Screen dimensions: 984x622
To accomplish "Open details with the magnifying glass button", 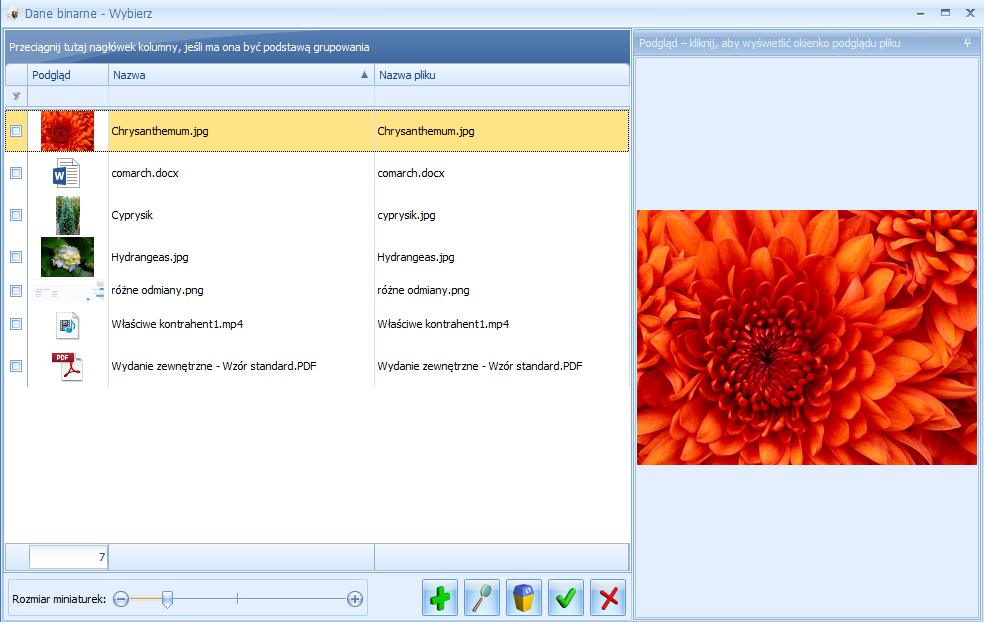I will point(482,598).
